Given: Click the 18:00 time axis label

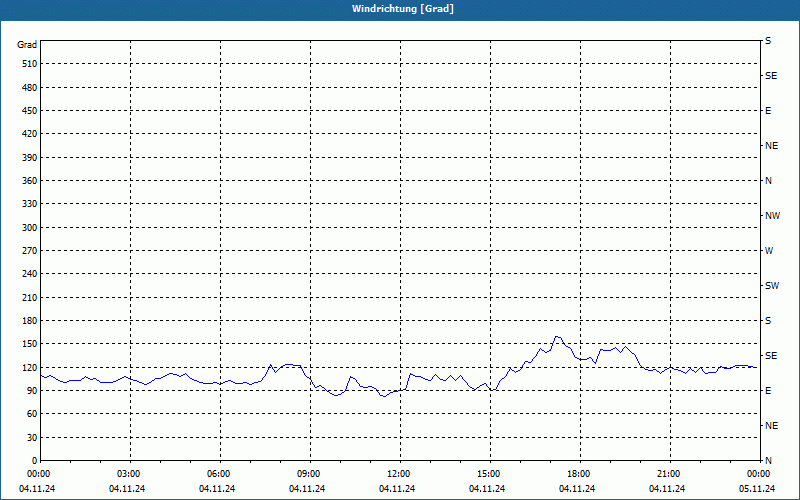Looking at the screenshot, I should (579, 474).
